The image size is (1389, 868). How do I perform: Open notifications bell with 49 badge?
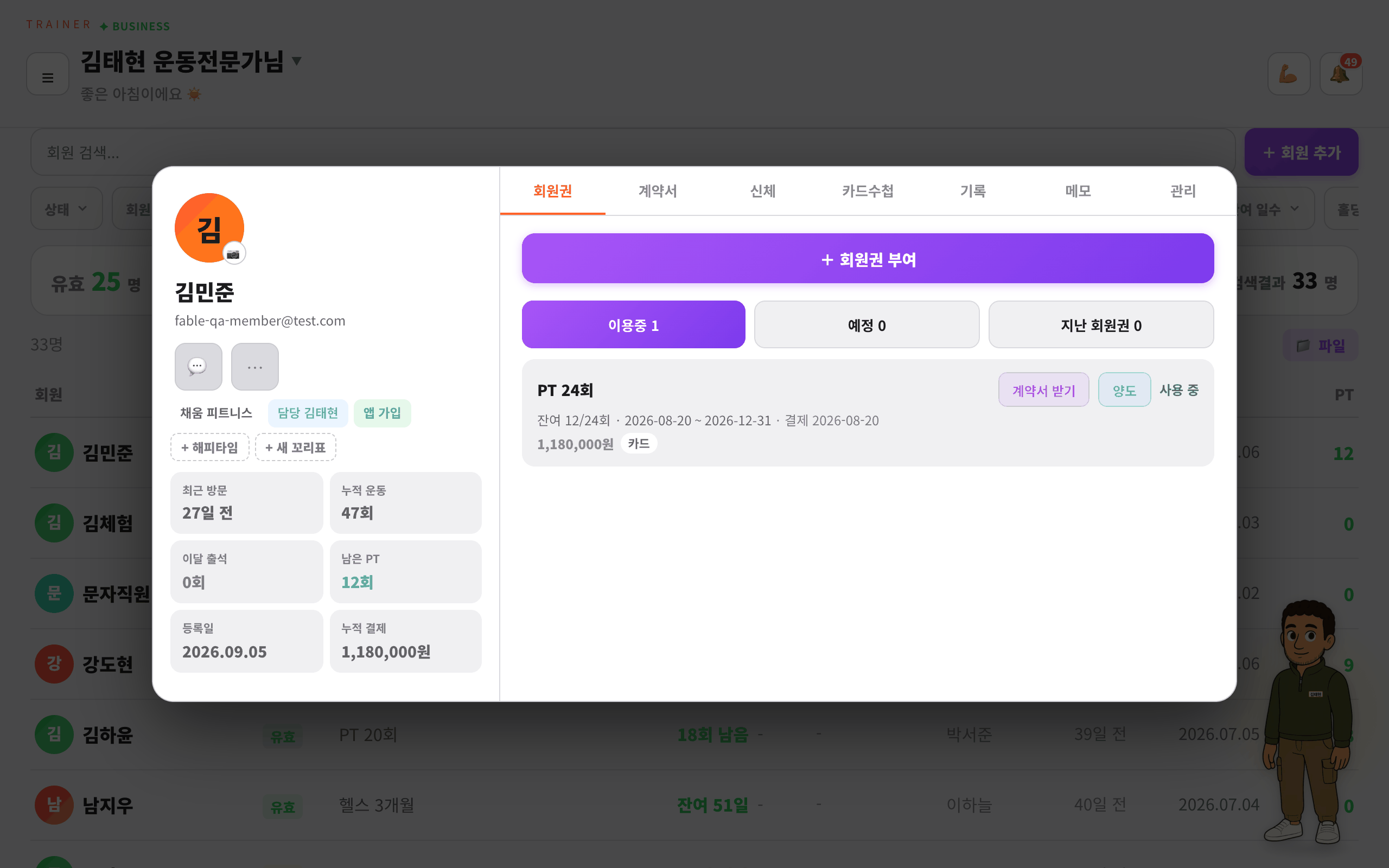[1341, 74]
